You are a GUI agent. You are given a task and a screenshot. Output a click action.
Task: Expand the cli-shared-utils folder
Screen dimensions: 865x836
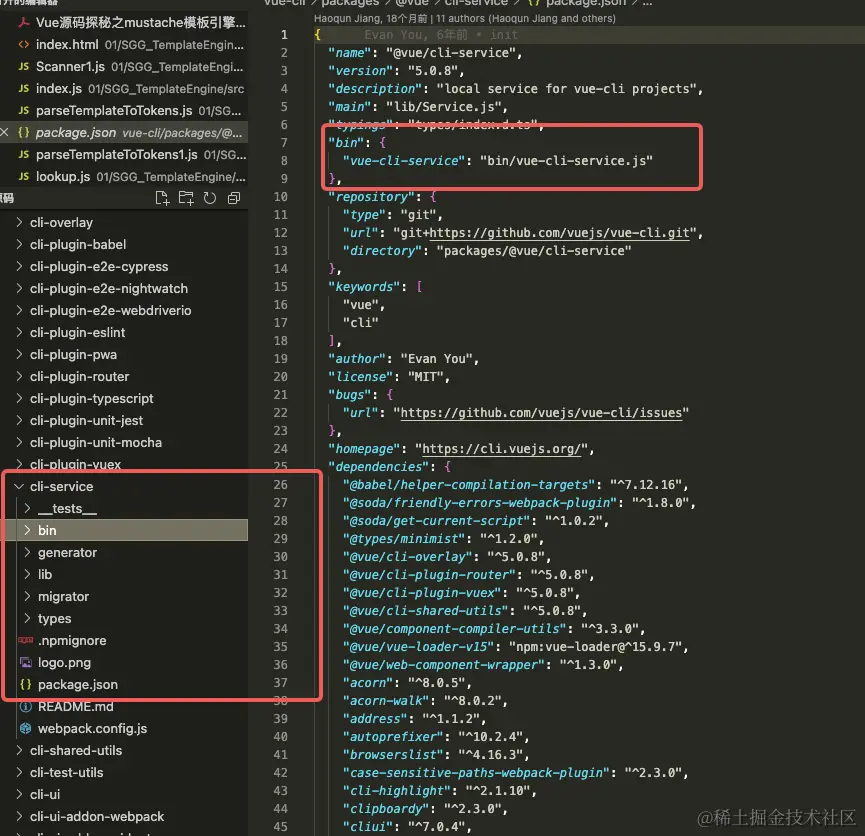click(x=124, y=750)
